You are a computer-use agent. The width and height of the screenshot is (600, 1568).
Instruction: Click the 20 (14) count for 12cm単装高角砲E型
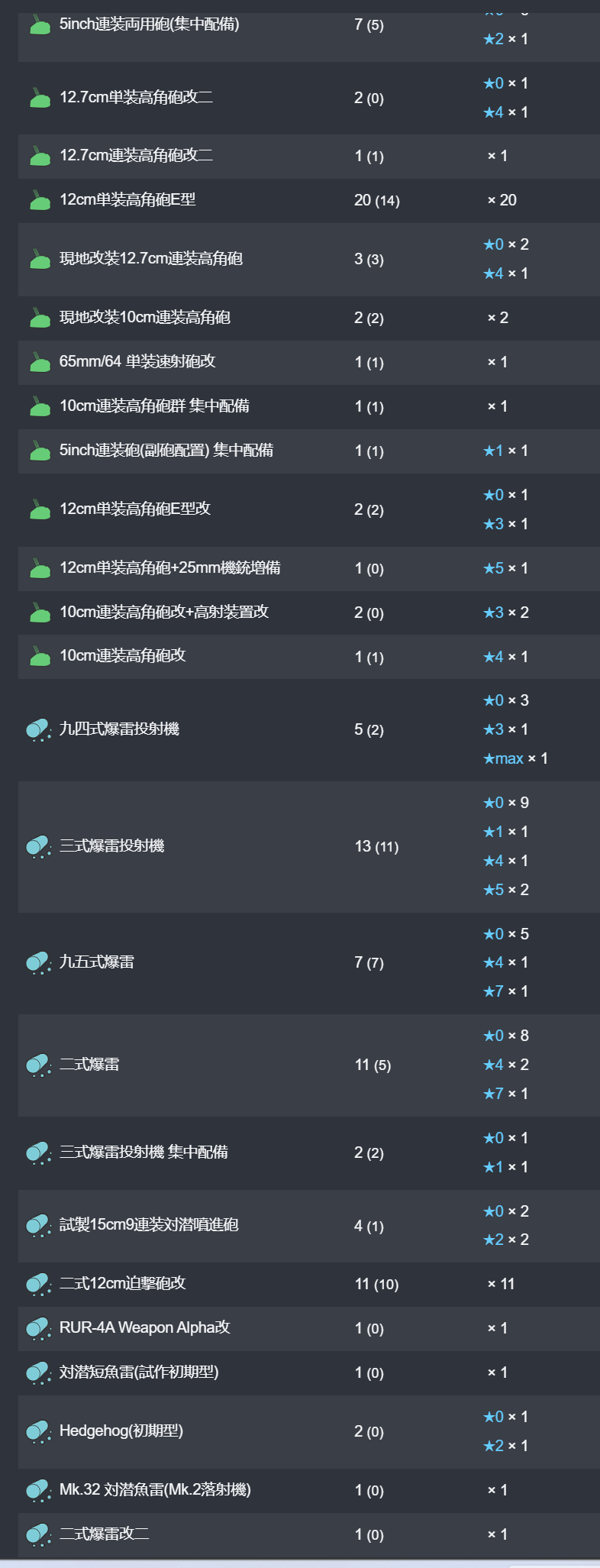(x=377, y=200)
